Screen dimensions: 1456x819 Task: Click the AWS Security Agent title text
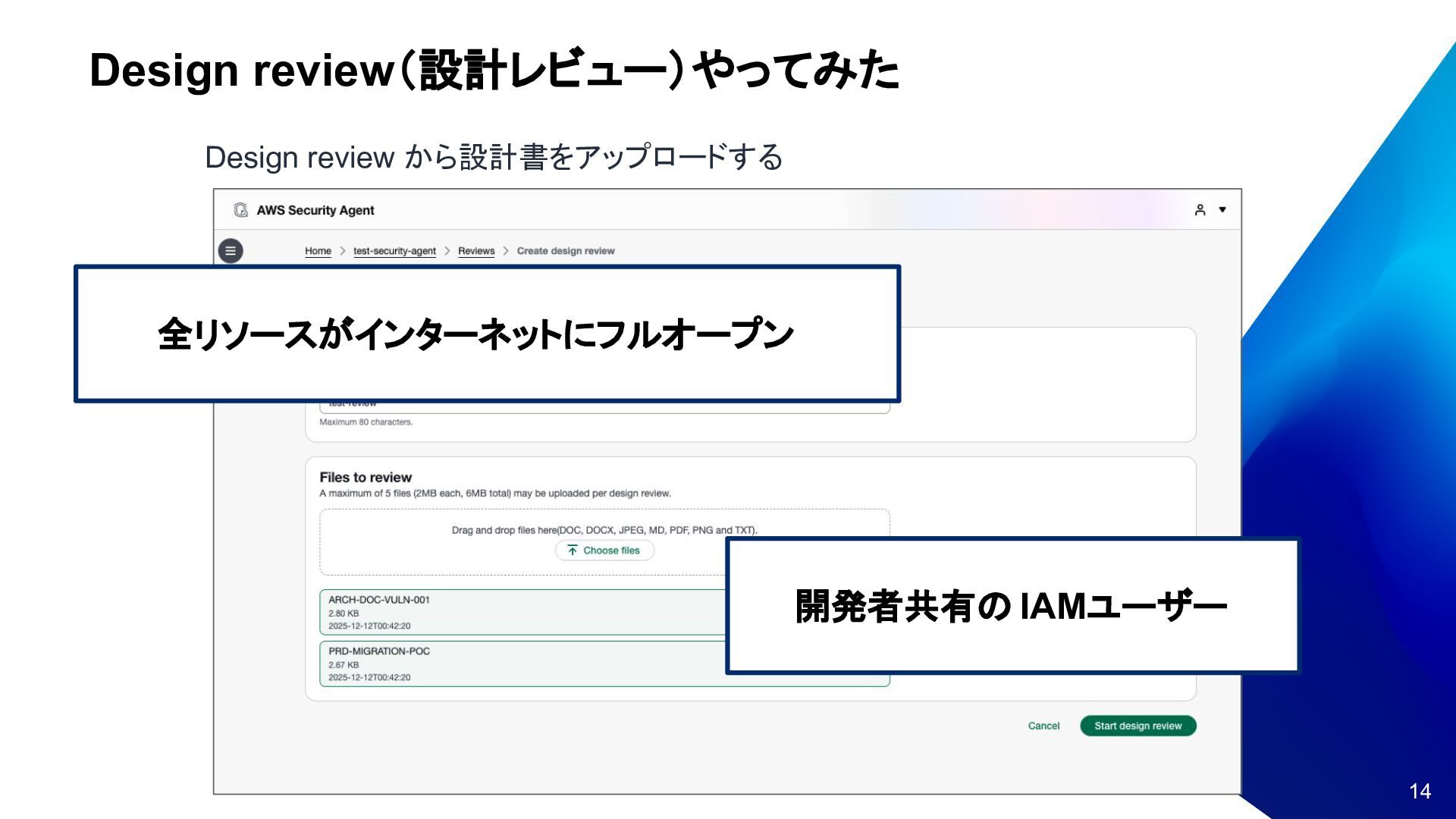315,210
